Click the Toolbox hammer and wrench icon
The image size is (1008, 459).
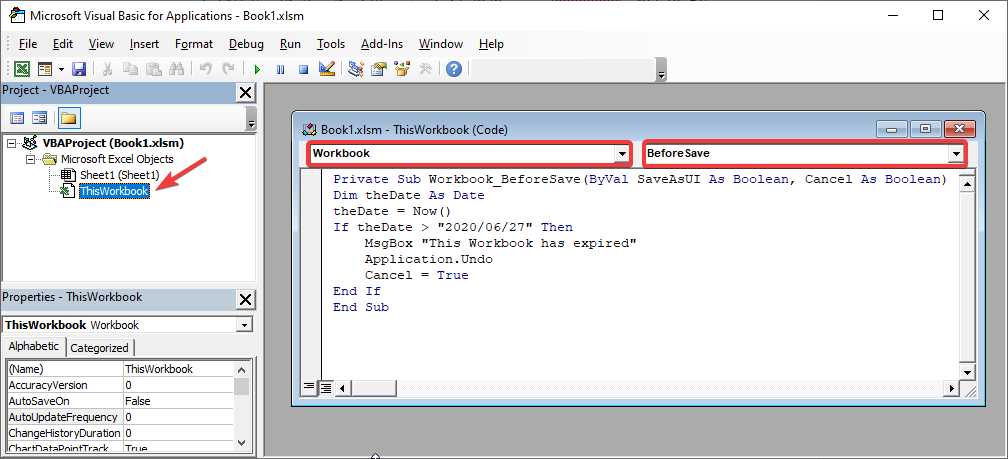coord(425,69)
